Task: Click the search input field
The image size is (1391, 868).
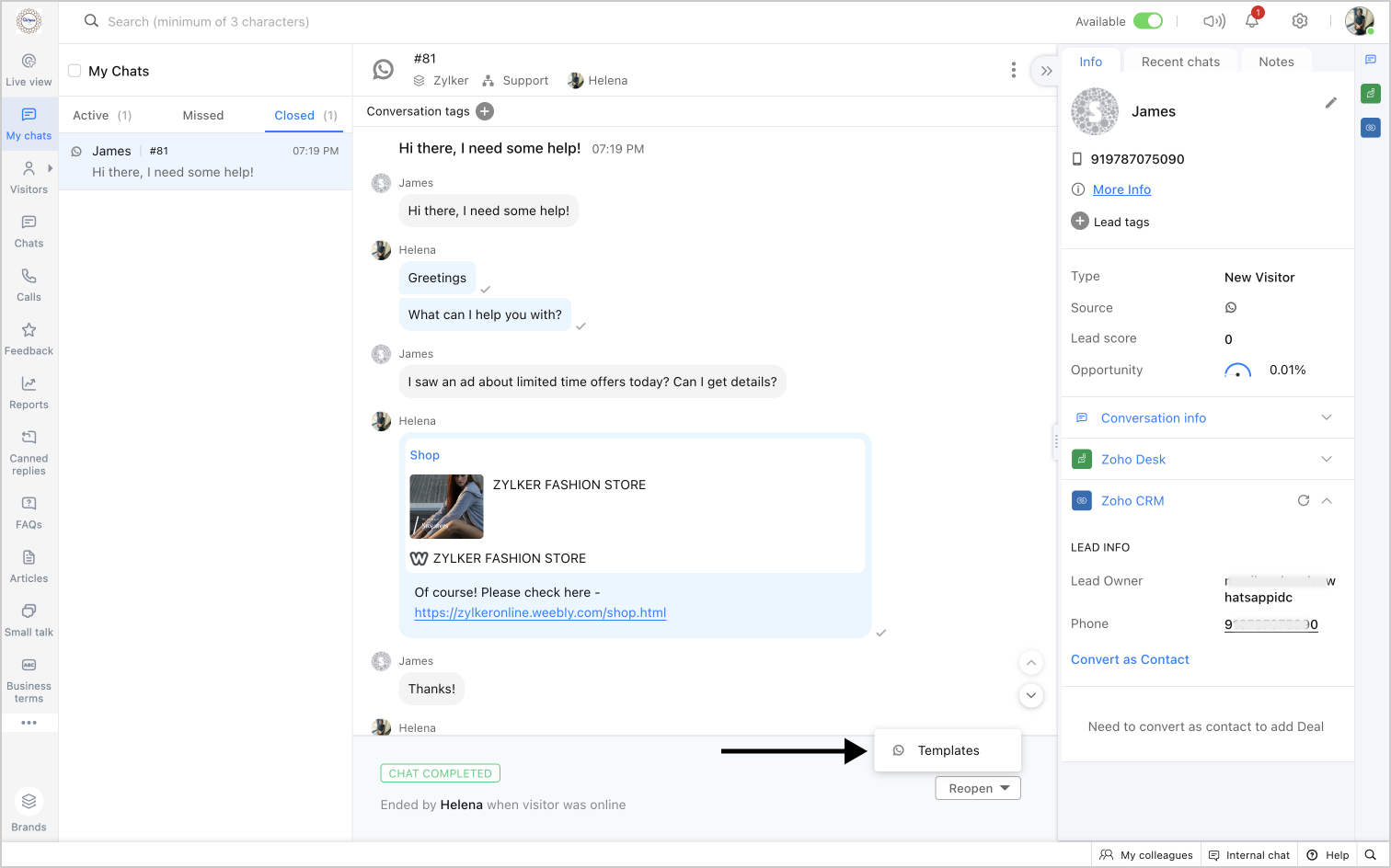Action: pos(209,21)
